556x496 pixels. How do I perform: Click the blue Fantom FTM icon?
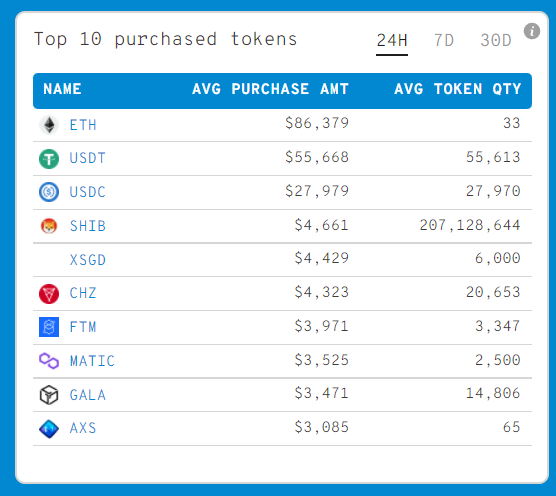tap(49, 327)
